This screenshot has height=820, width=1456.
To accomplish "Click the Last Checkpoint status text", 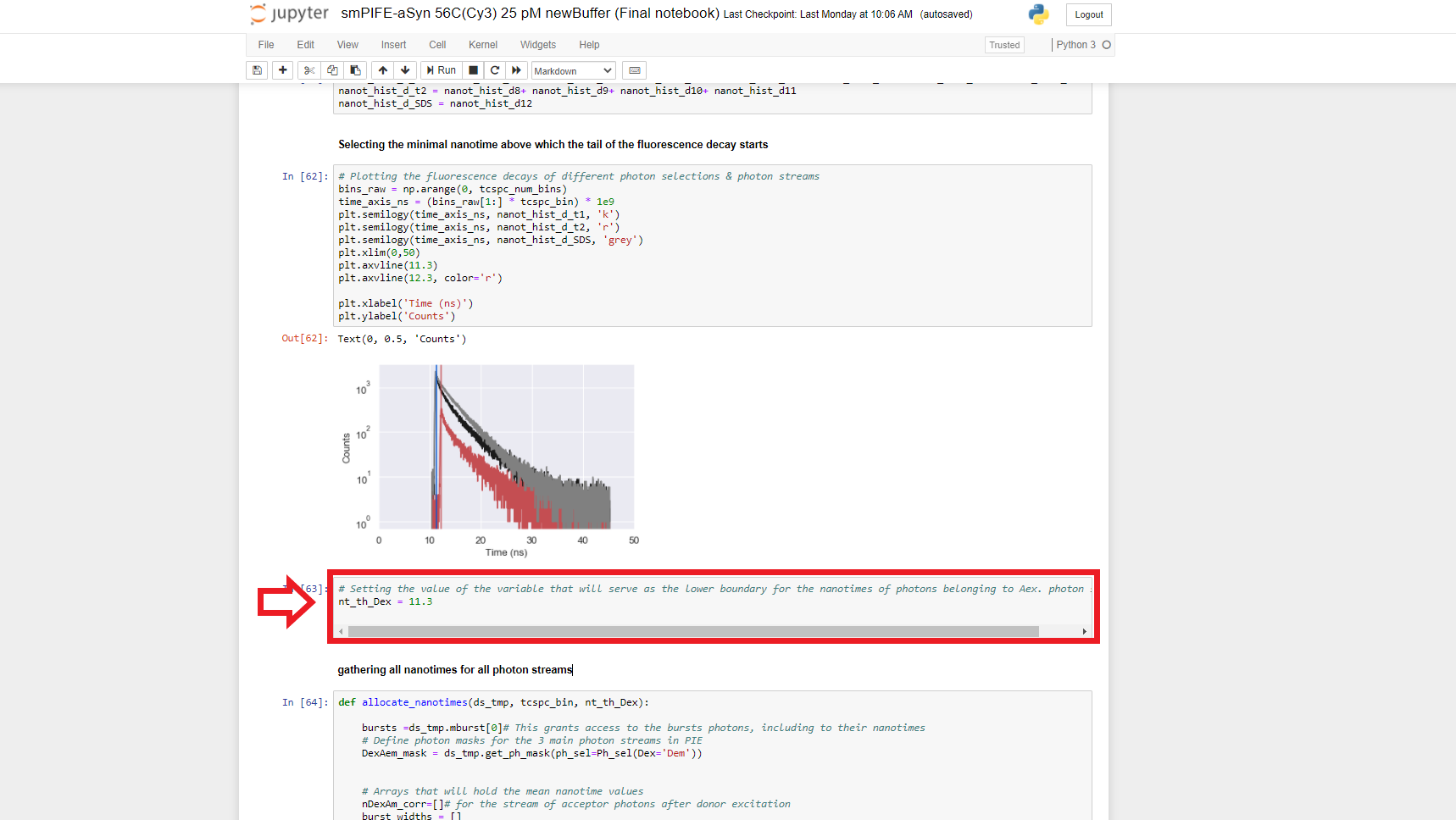I will (x=818, y=14).
